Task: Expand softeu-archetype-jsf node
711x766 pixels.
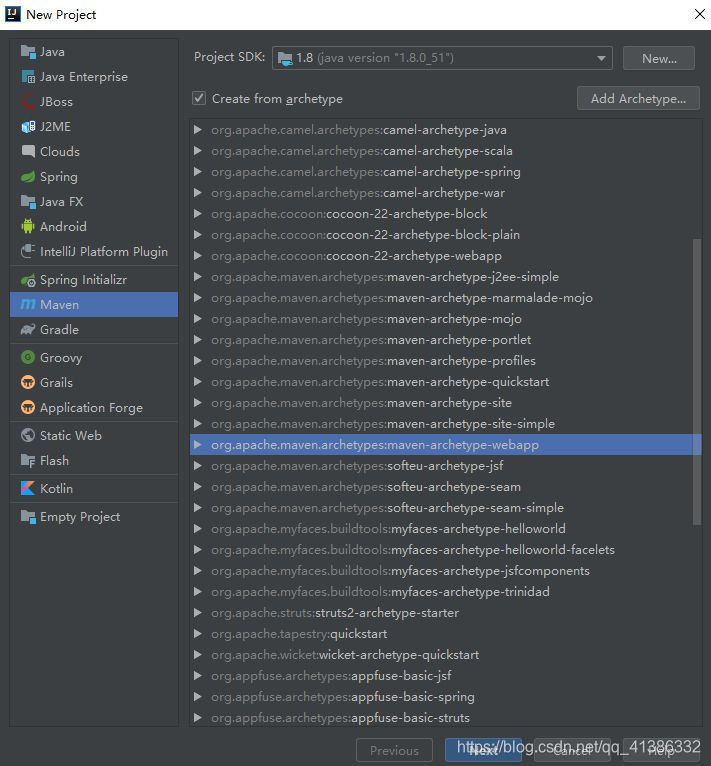Action: tap(198, 466)
